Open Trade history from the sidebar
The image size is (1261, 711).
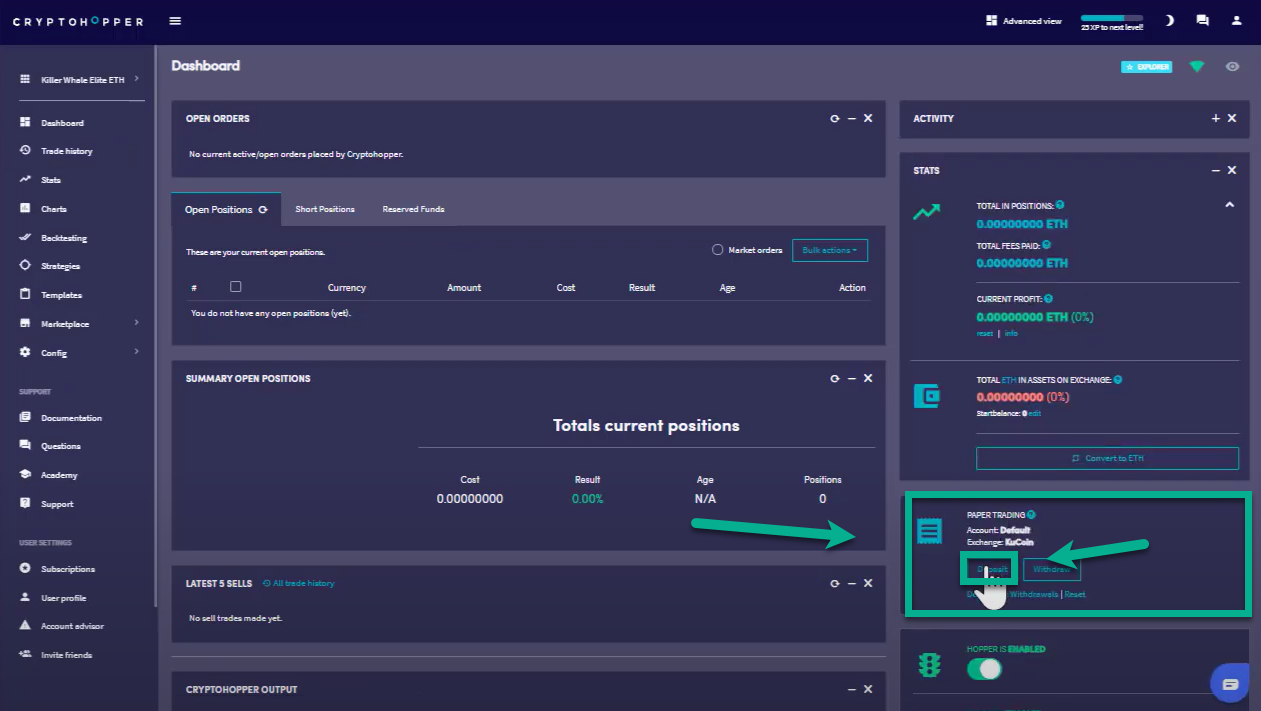tap(66, 151)
